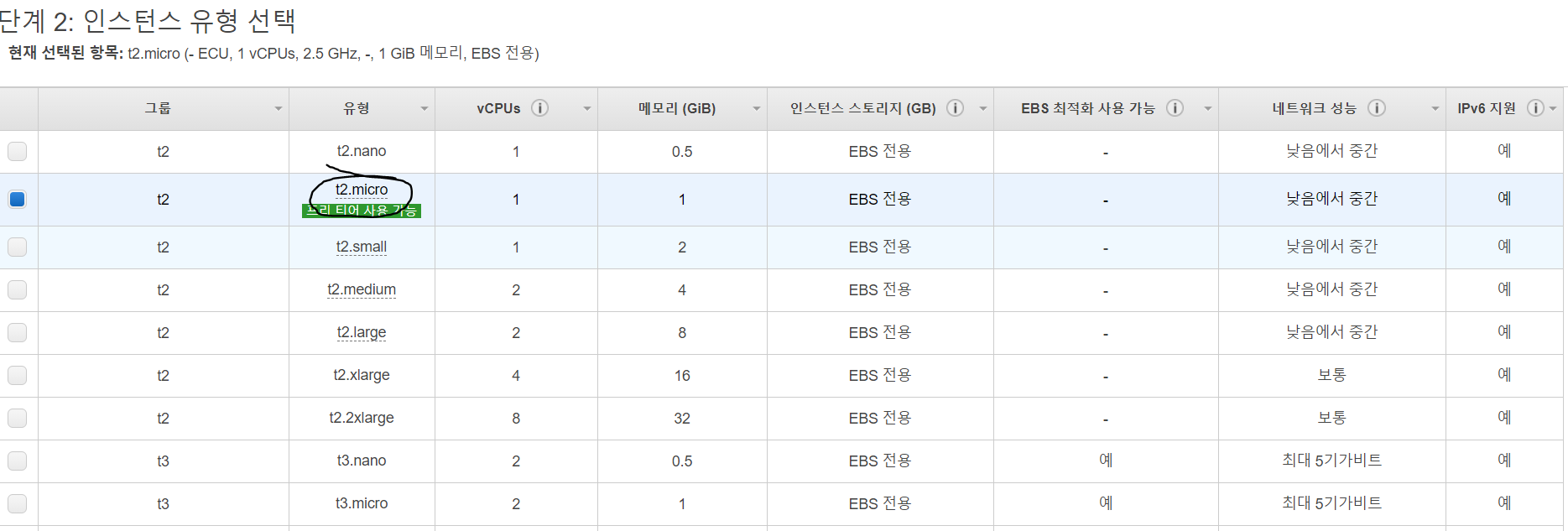The height and width of the screenshot is (531, 1568).
Task: Click the 현재 선택된 항목 summary text
Action: click(x=273, y=53)
